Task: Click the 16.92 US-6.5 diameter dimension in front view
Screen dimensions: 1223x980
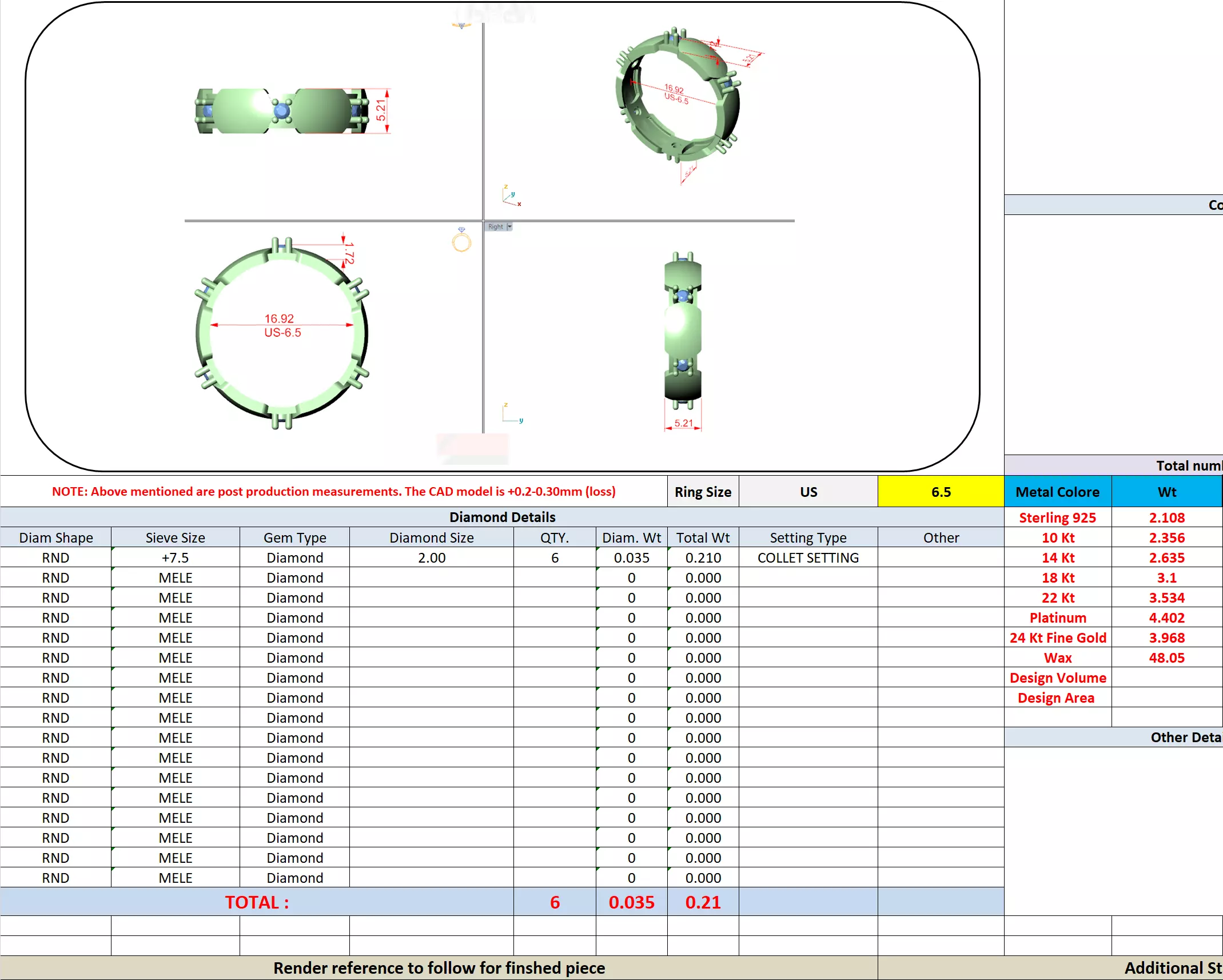Action: tap(281, 325)
